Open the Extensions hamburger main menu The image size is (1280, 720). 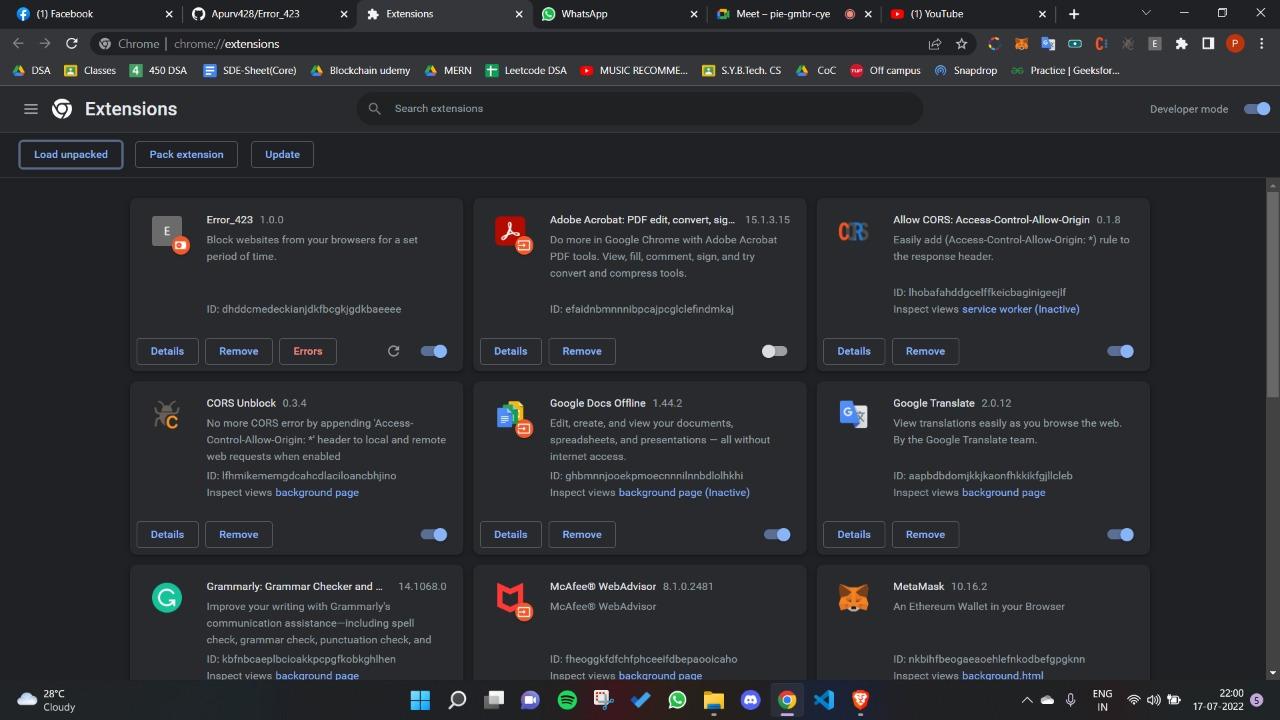pyautogui.click(x=31, y=109)
